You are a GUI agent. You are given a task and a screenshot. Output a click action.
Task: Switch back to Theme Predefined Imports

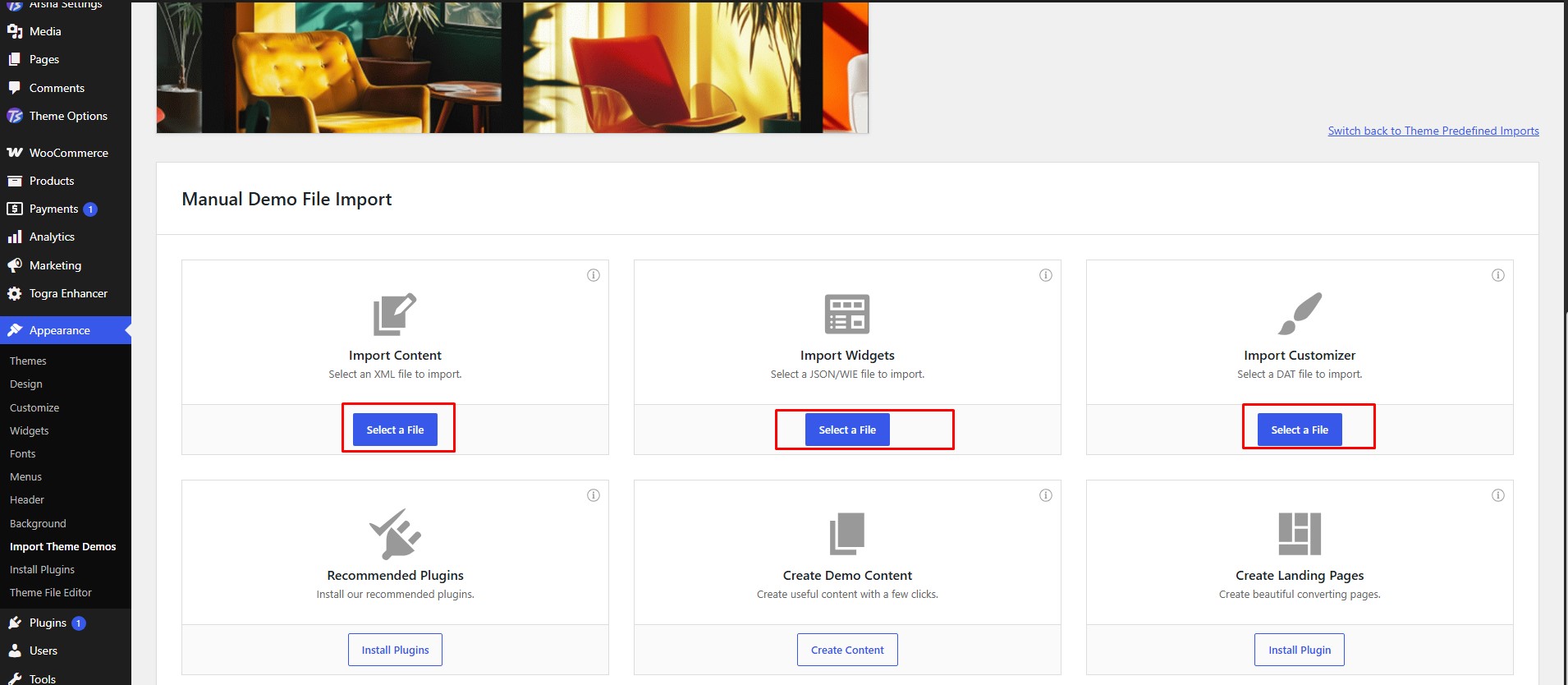pyautogui.click(x=1433, y=131)
